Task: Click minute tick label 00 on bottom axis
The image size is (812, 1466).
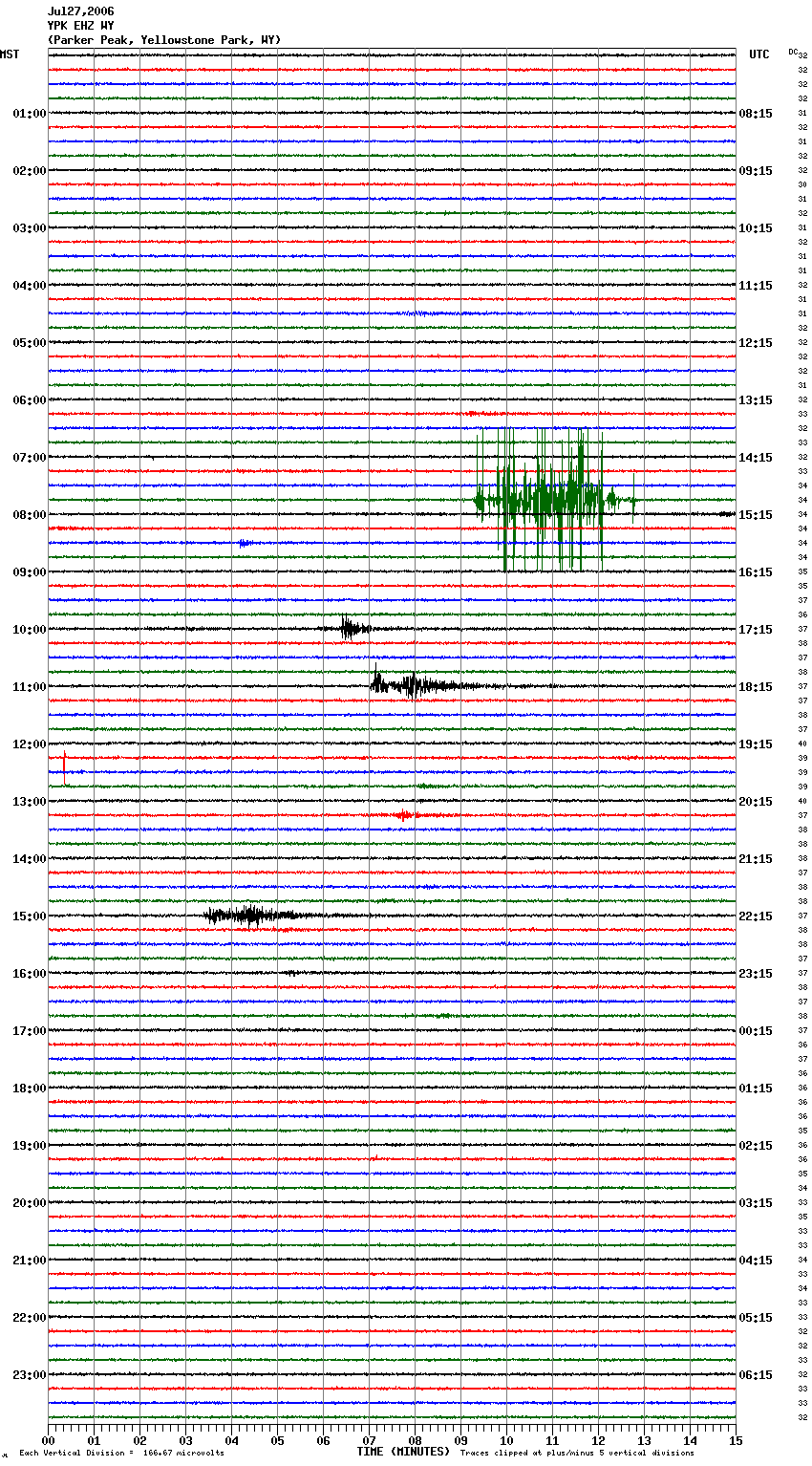Action: tap(49, 1440)
